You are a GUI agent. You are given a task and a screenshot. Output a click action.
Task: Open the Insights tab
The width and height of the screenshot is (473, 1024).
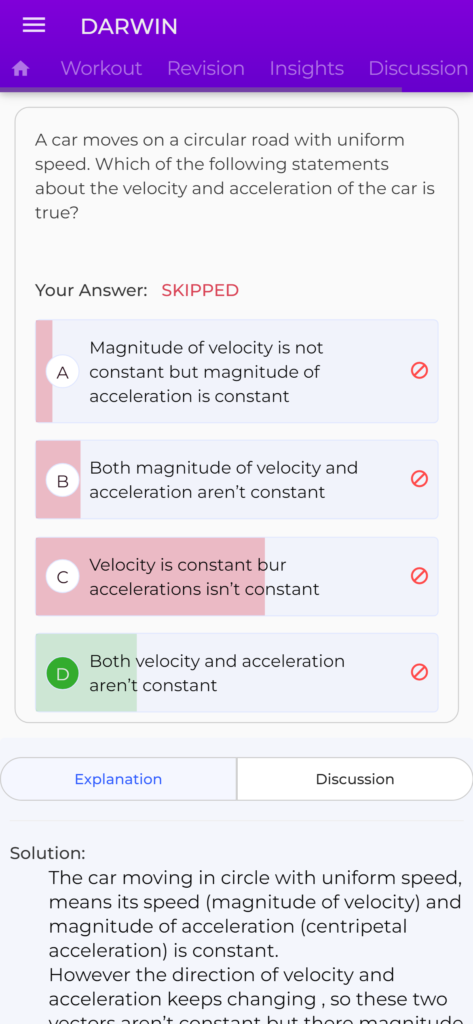pos(306,69)
